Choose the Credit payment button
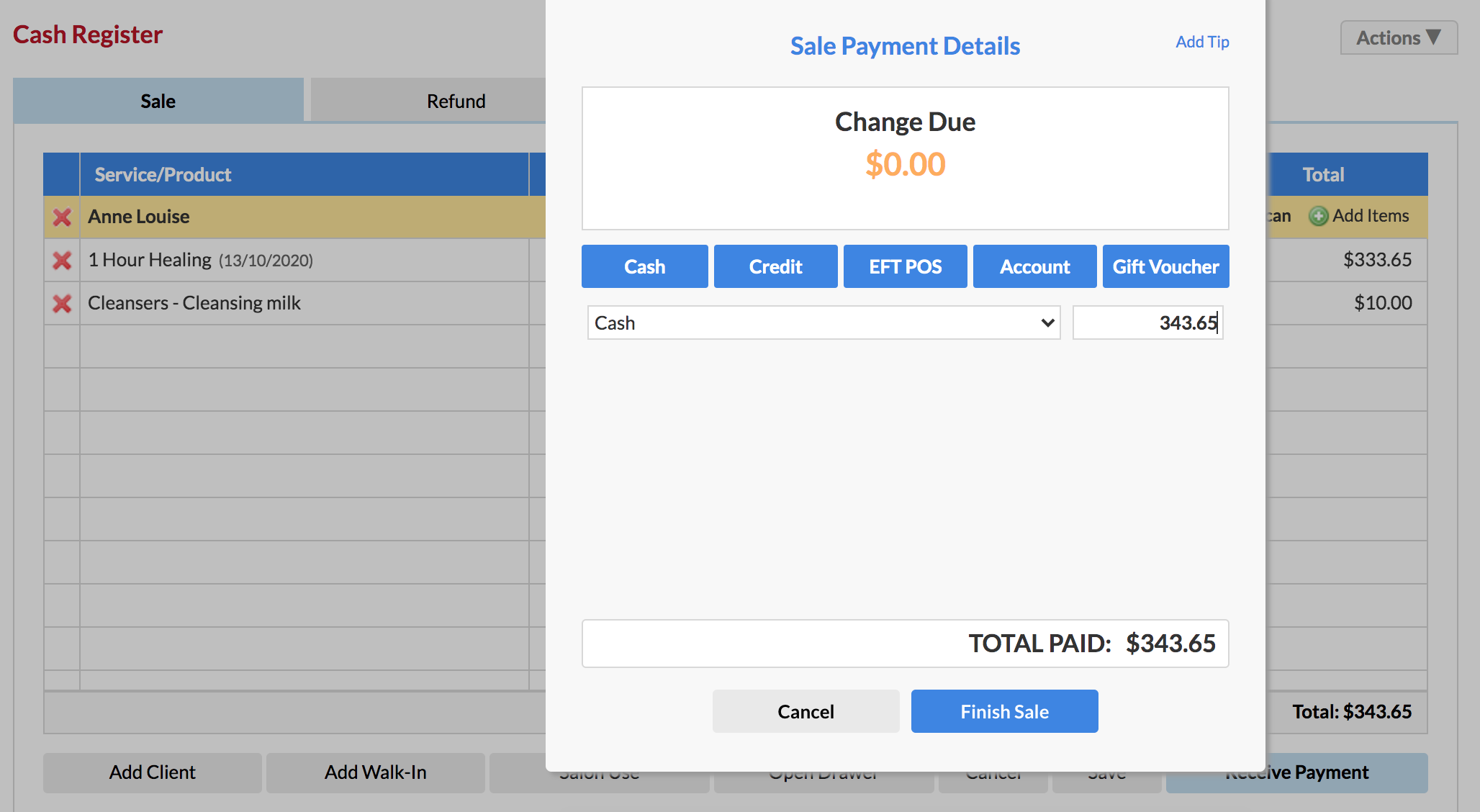This screenshot has width=1480, height=812. pyautogui.click(x=775, y=266)
